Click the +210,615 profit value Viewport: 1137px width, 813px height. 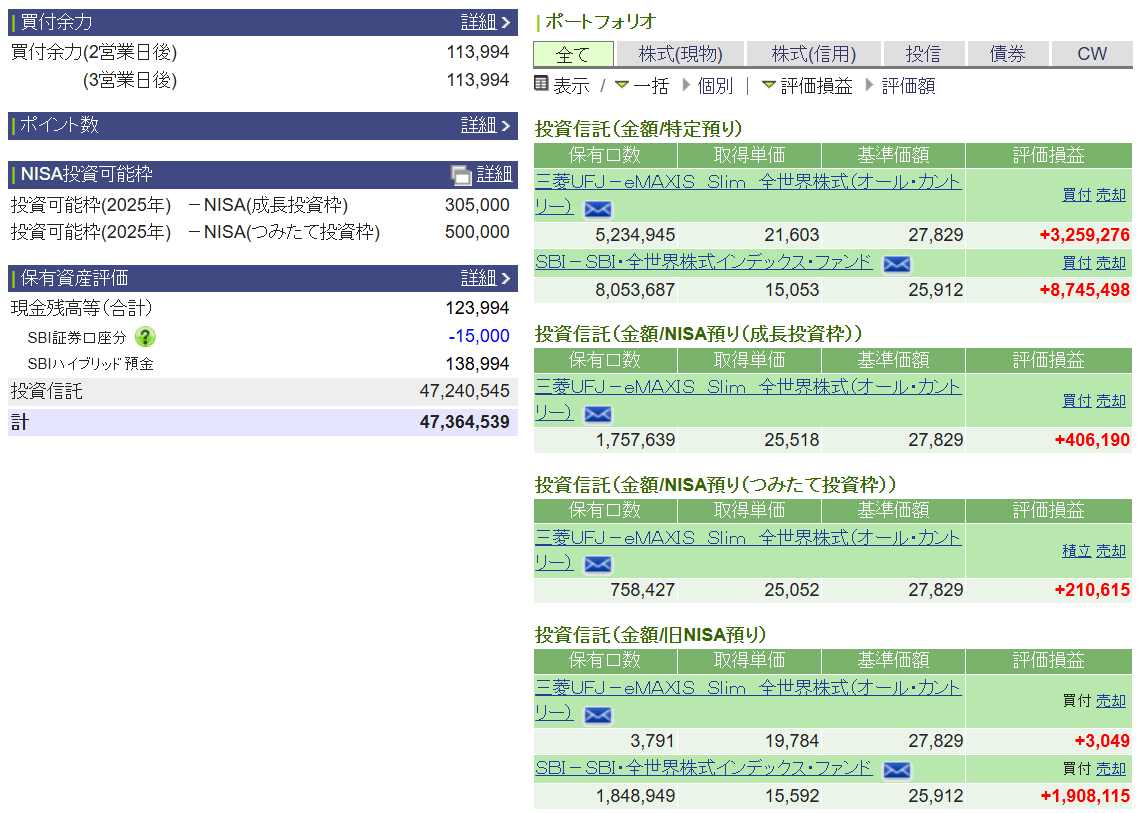coord(1092,590)
